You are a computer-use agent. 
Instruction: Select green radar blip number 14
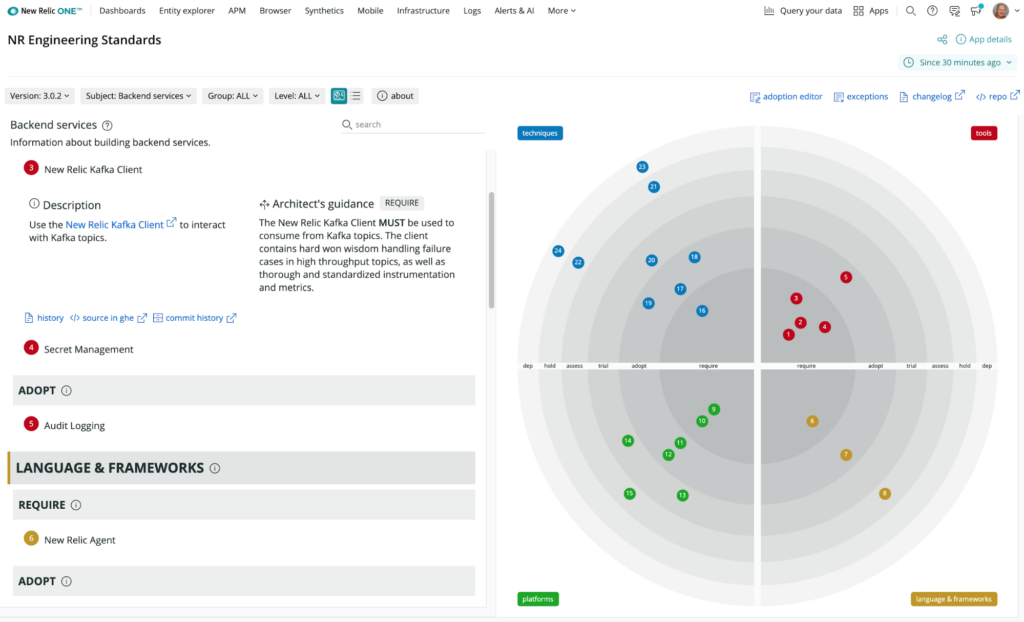[628, 441]
